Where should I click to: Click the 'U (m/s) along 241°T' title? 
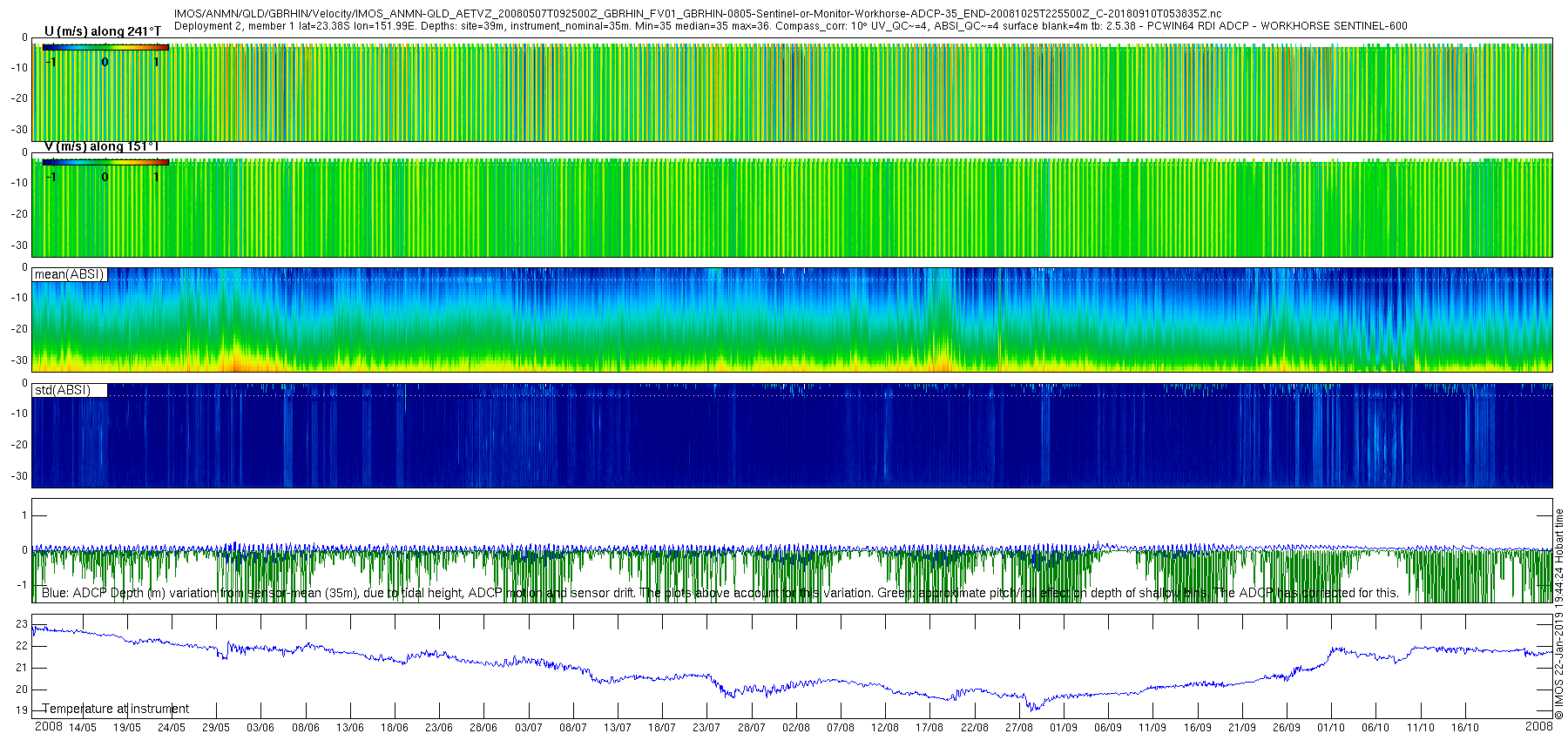click(x=103, y=31)
